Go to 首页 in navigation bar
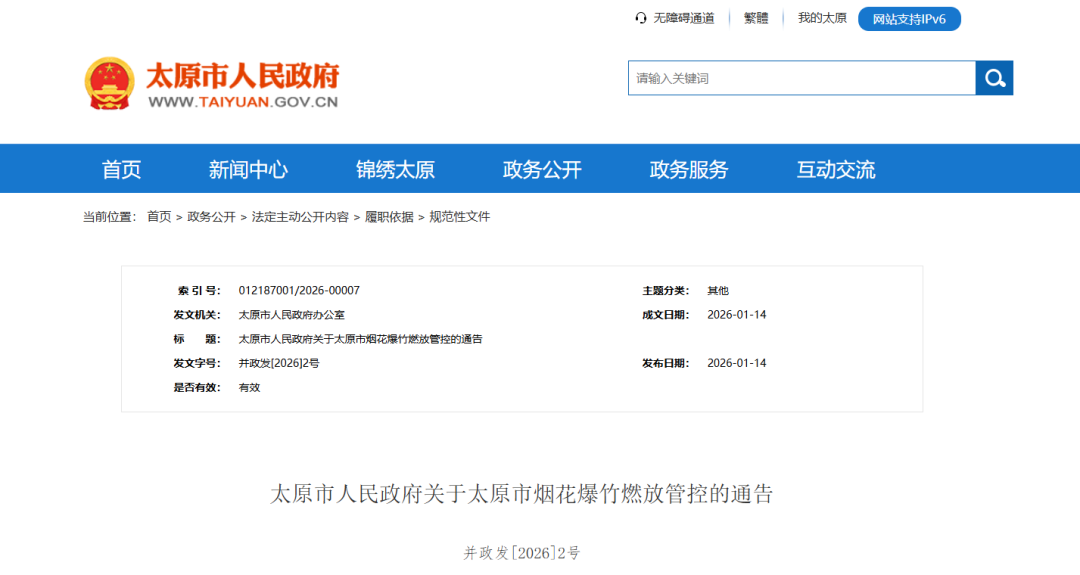Screen dimensions: 1080x575 [121, 169]
